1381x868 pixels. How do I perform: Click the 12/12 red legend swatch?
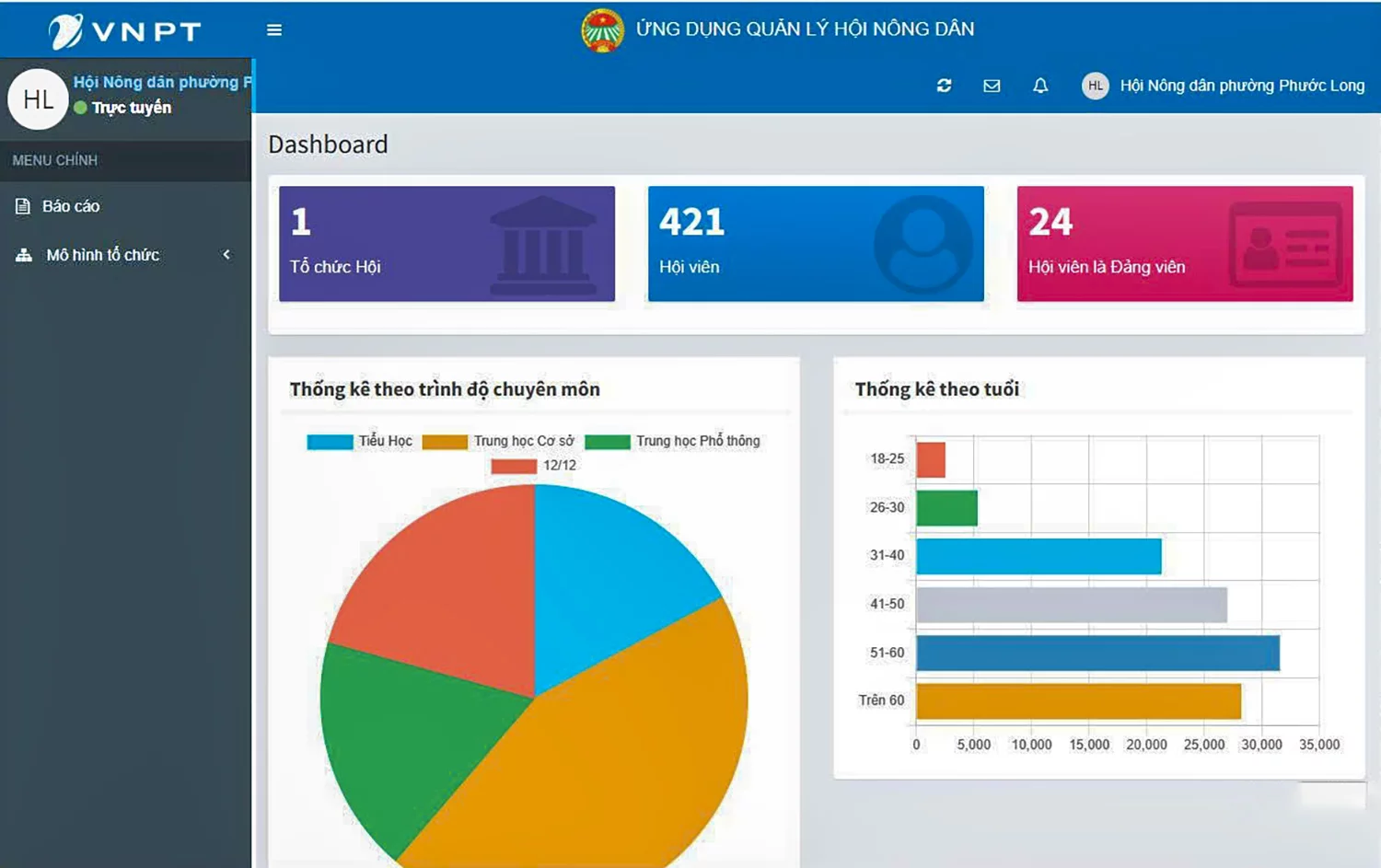[514, 466]
